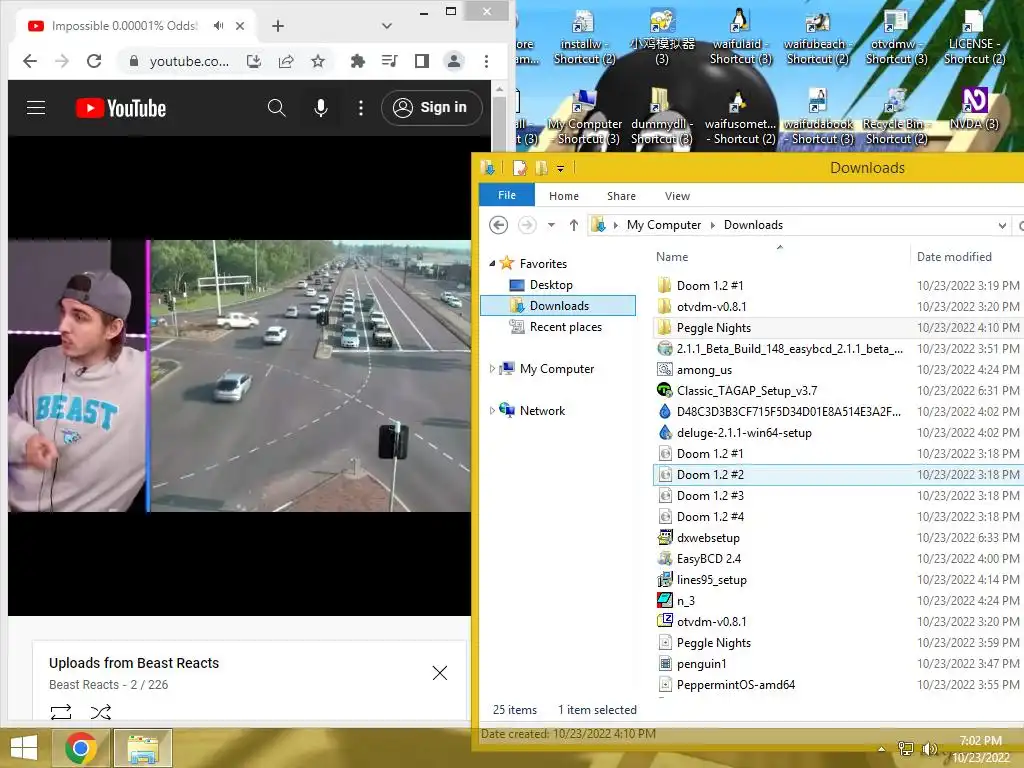The image size is (1024, 768).
Task: Go back in Chrome browser
Action: click(x=30, y=61)
